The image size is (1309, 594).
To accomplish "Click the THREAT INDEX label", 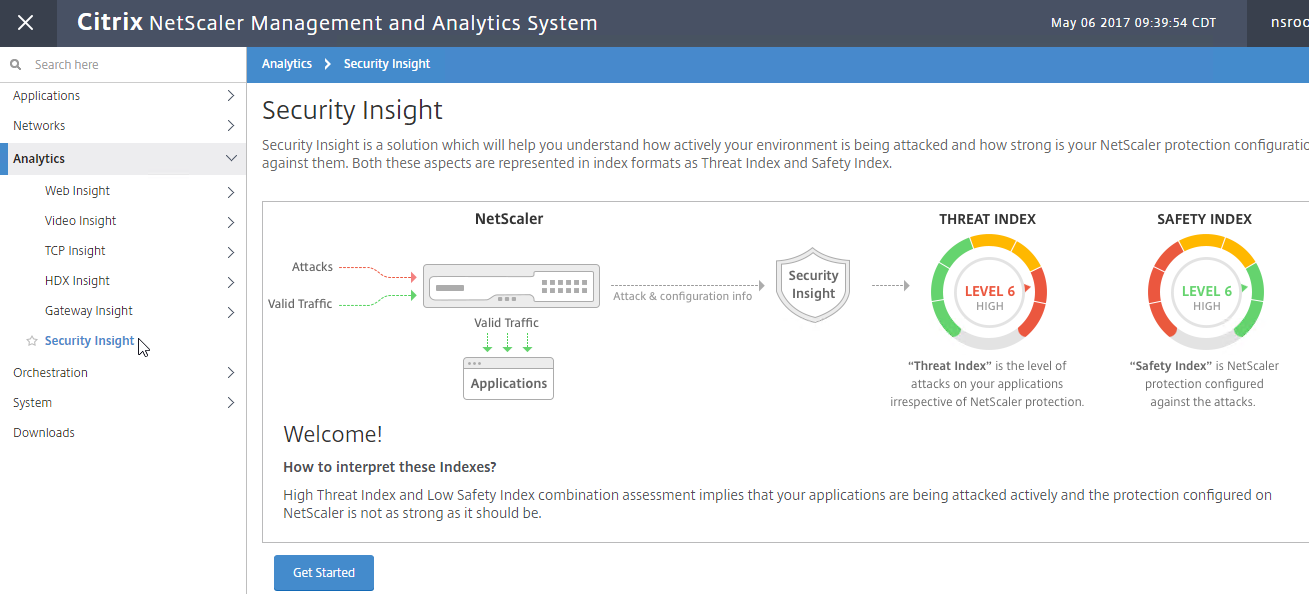I will 987,219.
